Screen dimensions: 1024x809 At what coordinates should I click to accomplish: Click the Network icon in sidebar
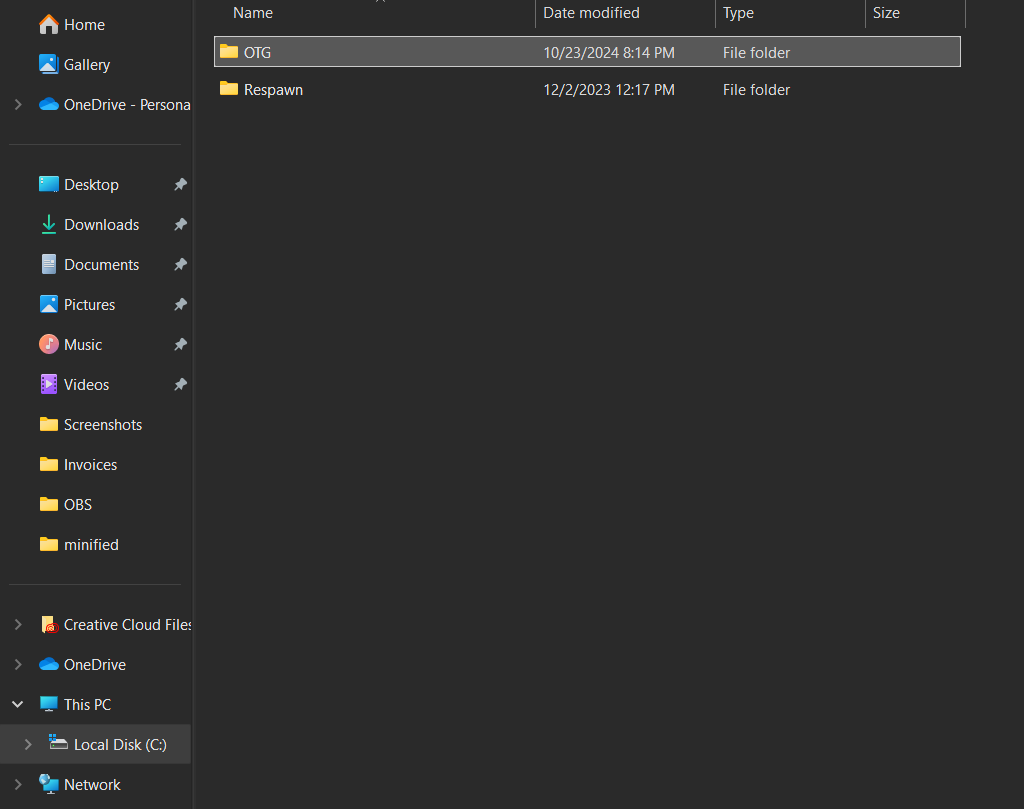click(x=48, y=784)
